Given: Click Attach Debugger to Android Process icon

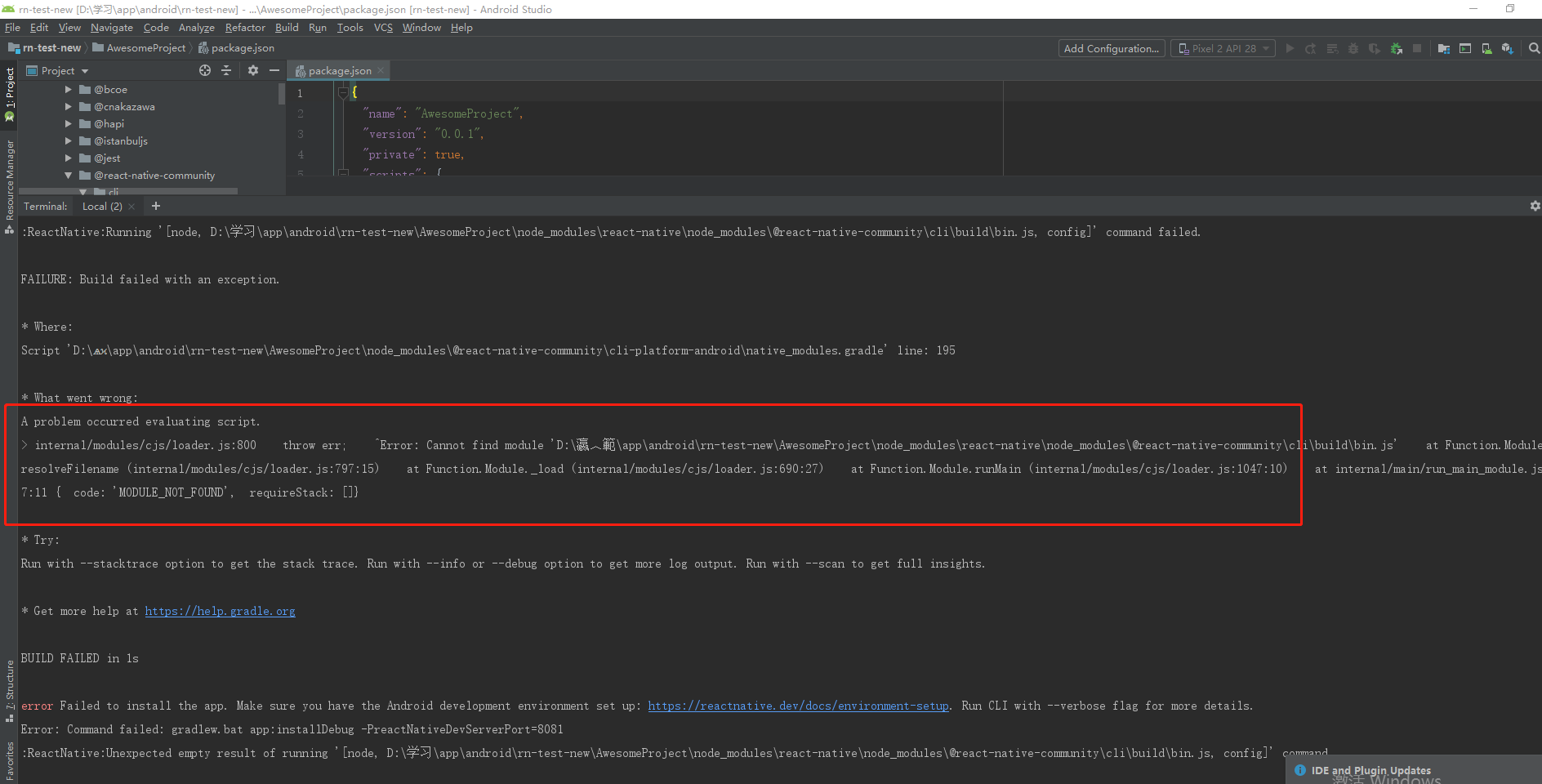Looking at the screenshot, I should (x=1397, y=48).
